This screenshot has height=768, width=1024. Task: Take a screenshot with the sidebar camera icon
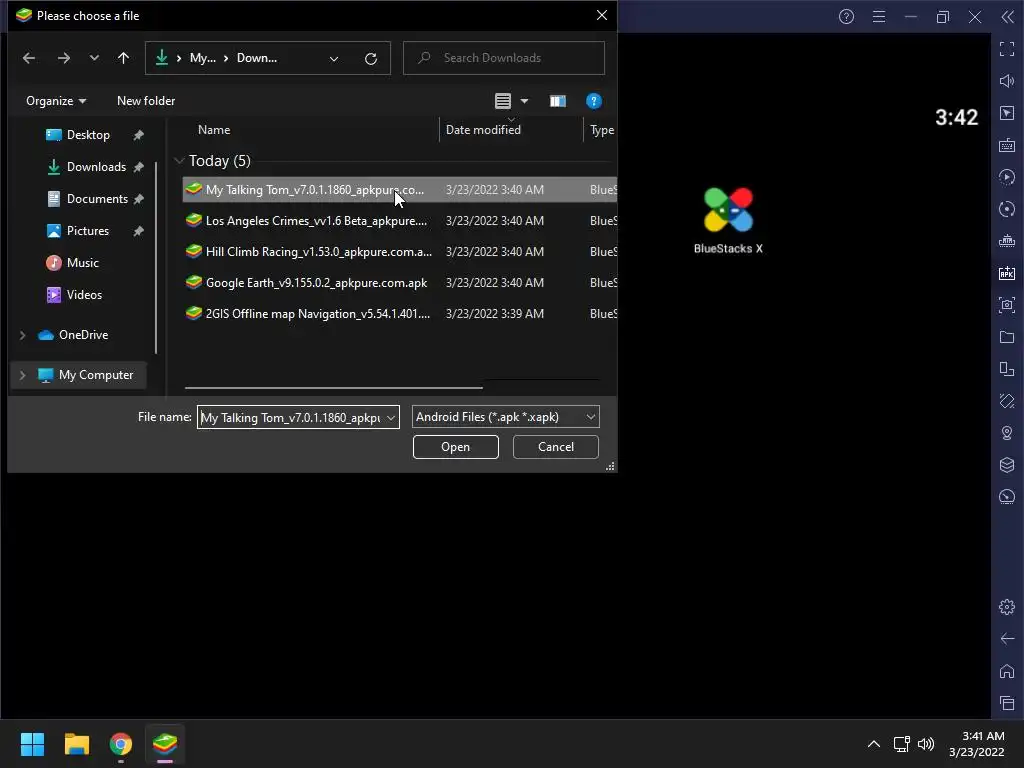coord(1006,305)
